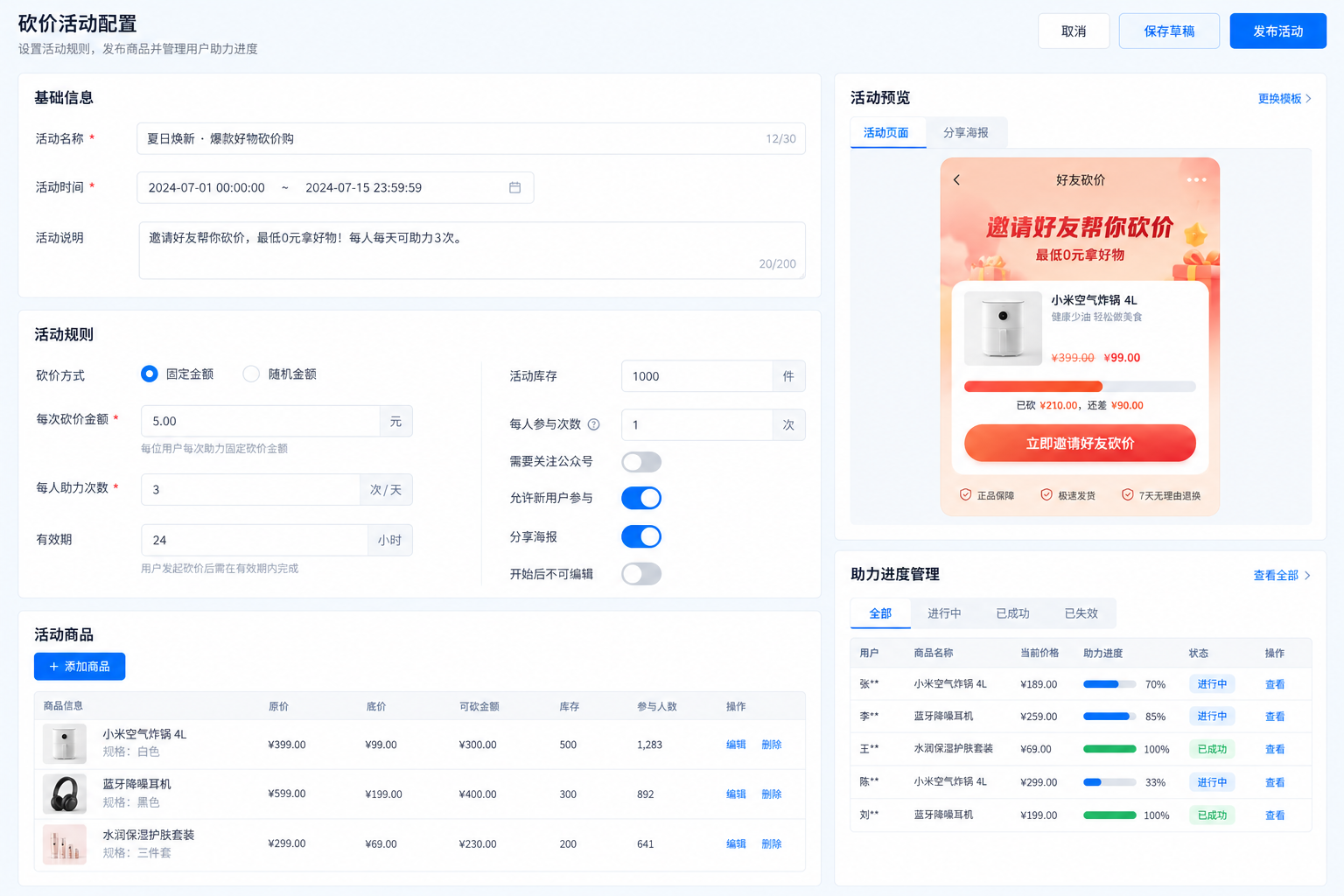This screenshot has height=896, width=1344.
Task: Click the bargain progress bar in phone preview
Action: 1080,387
